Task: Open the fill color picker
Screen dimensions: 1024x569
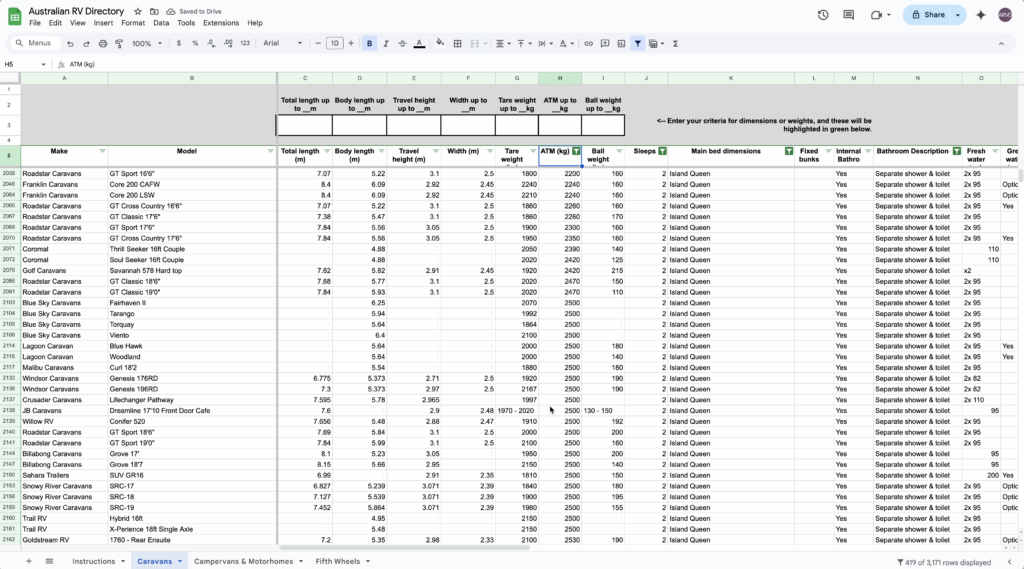Action: point(438,44)
